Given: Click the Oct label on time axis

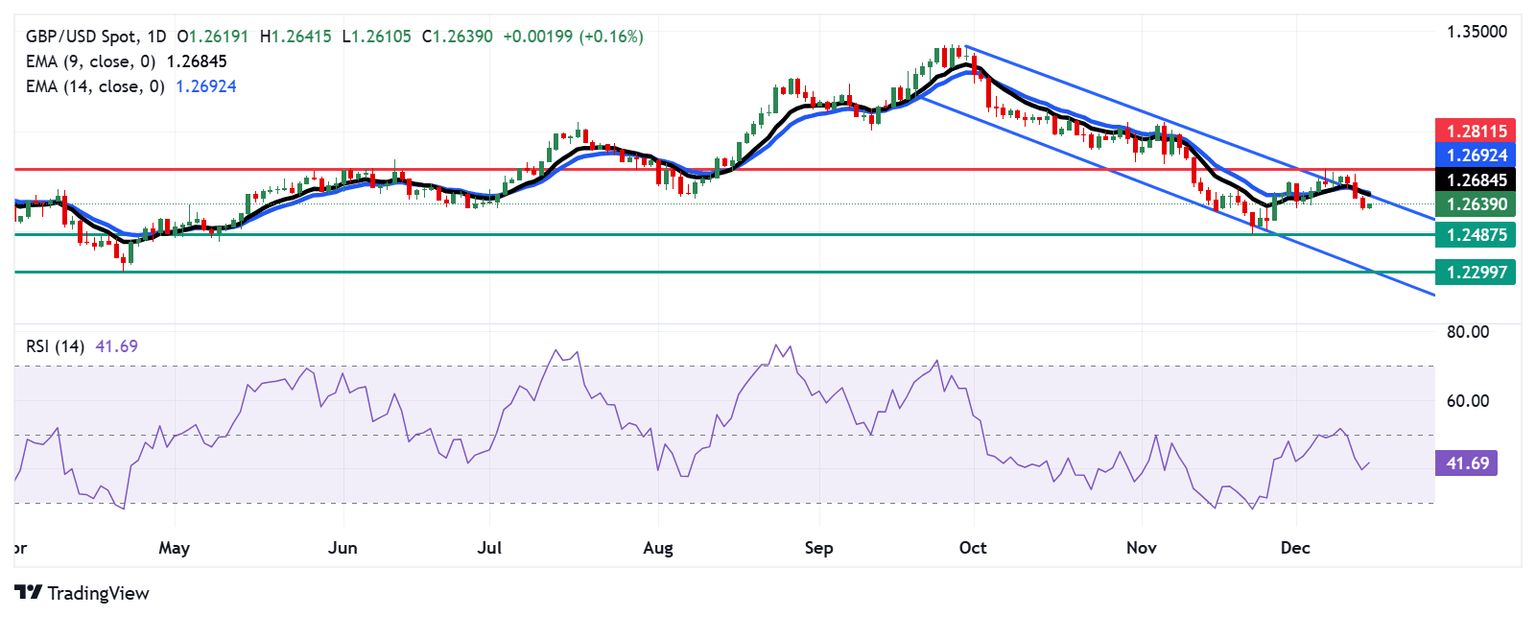Looking at the screenshot, I should tap(972, 549).
